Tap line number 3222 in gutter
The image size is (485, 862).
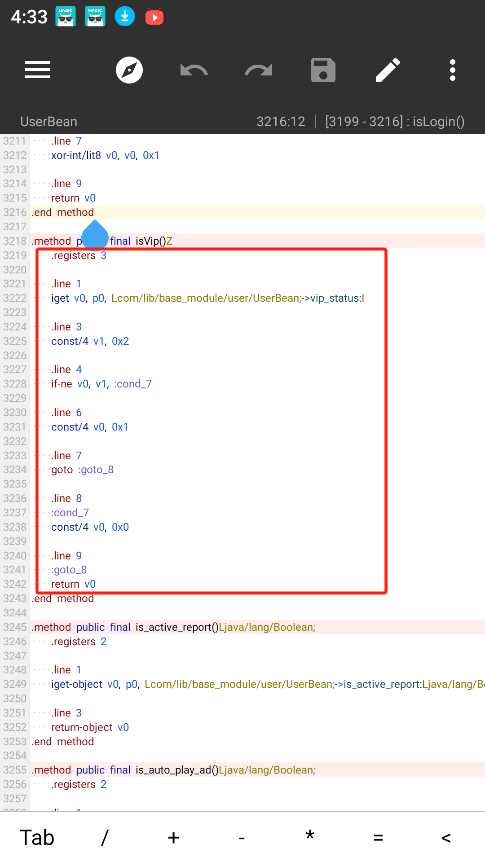(x=15, y=298)
